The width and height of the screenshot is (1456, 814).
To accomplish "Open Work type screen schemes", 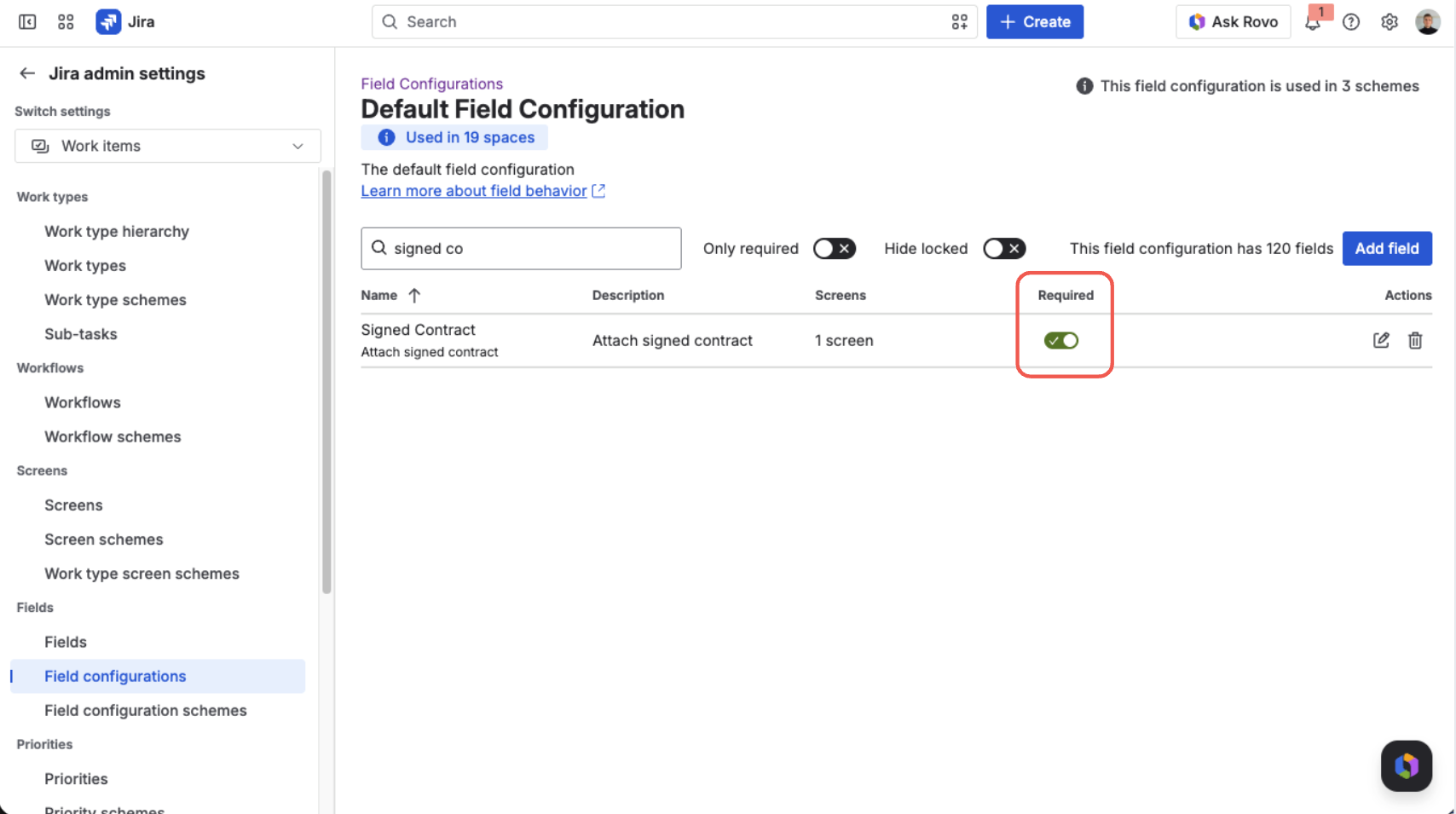I will click(142, 574).
